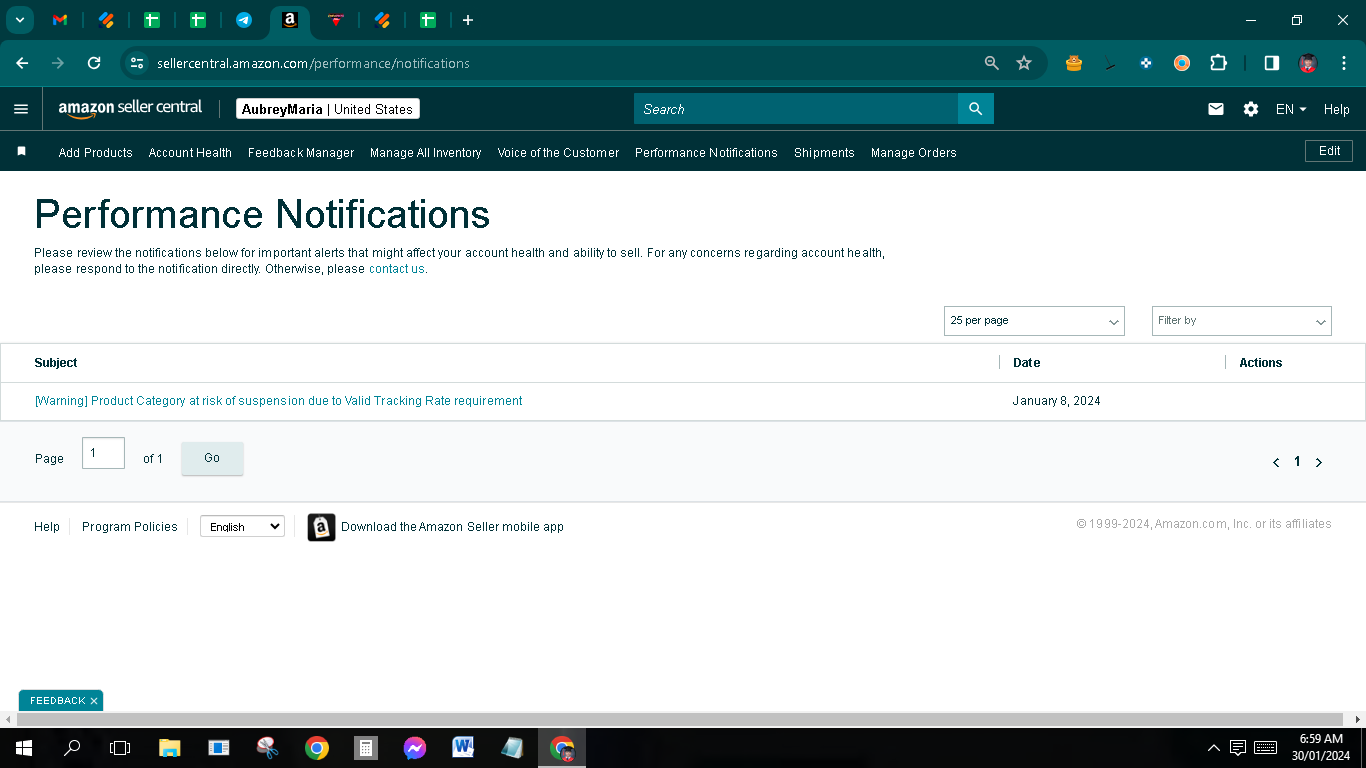
Task: Open the settings gear icon
Action: pos(1251,109)
